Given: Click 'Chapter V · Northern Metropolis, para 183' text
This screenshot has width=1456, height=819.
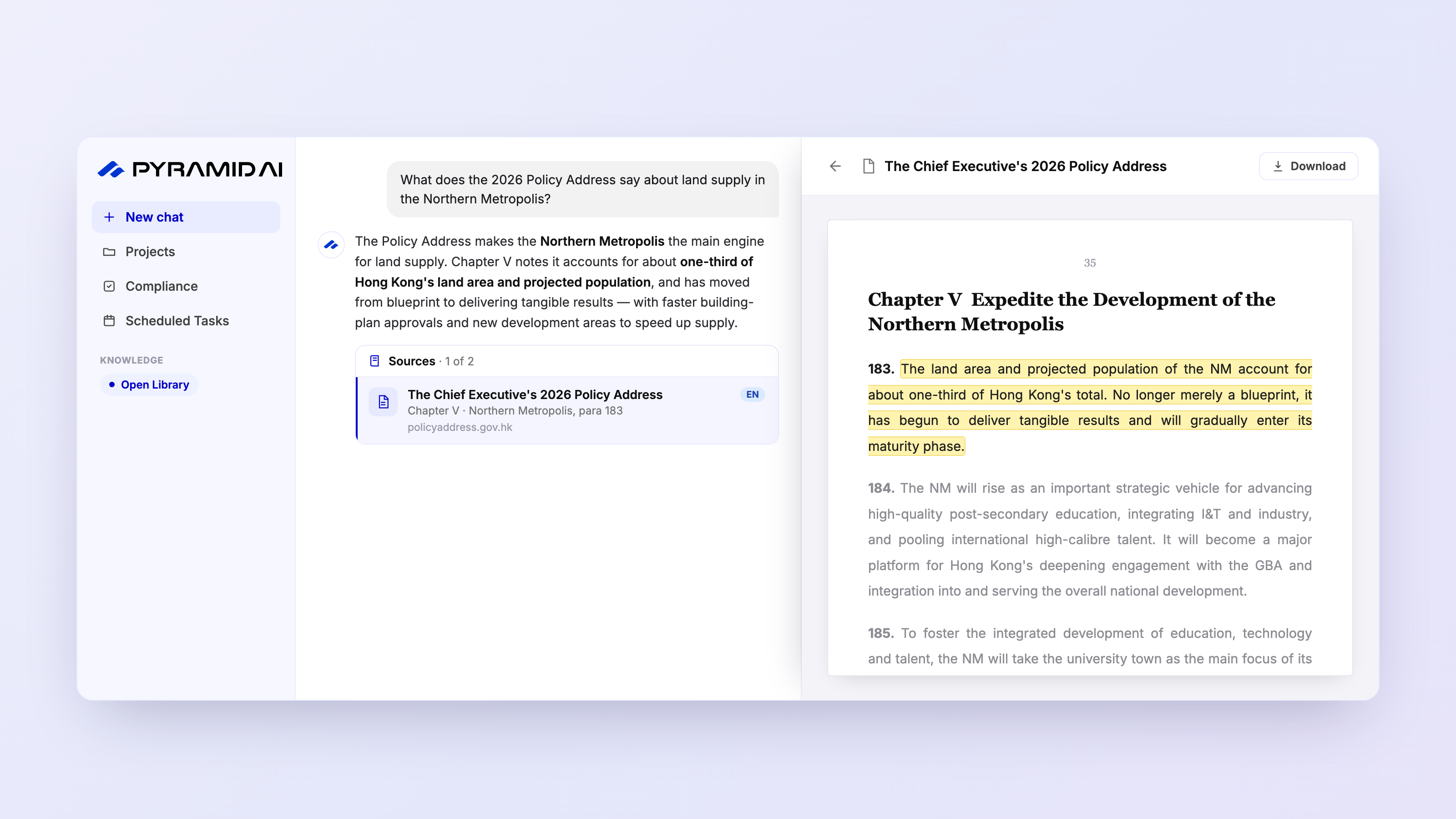Looking at the screenshot, I should (515, 411).
